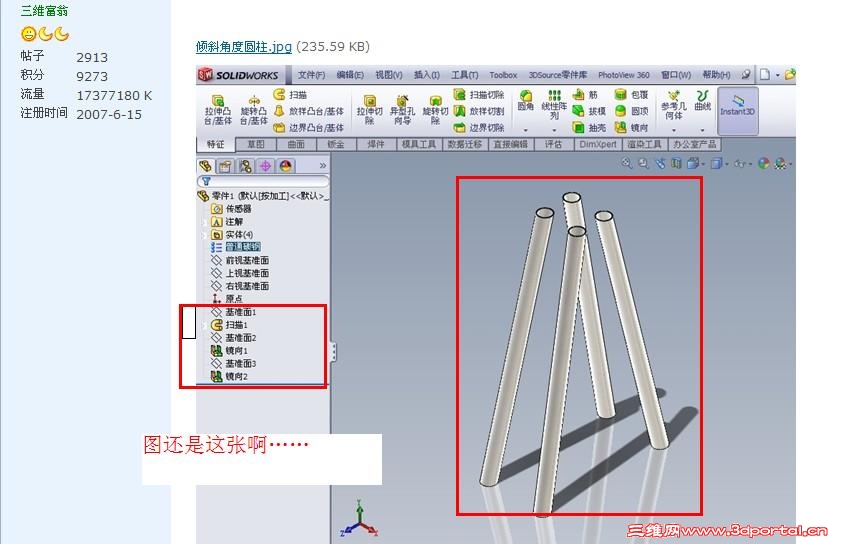This screenshot has height=544, width=847.
Task: Click the zoom to fit view icon
Action: tap(627, 163)
